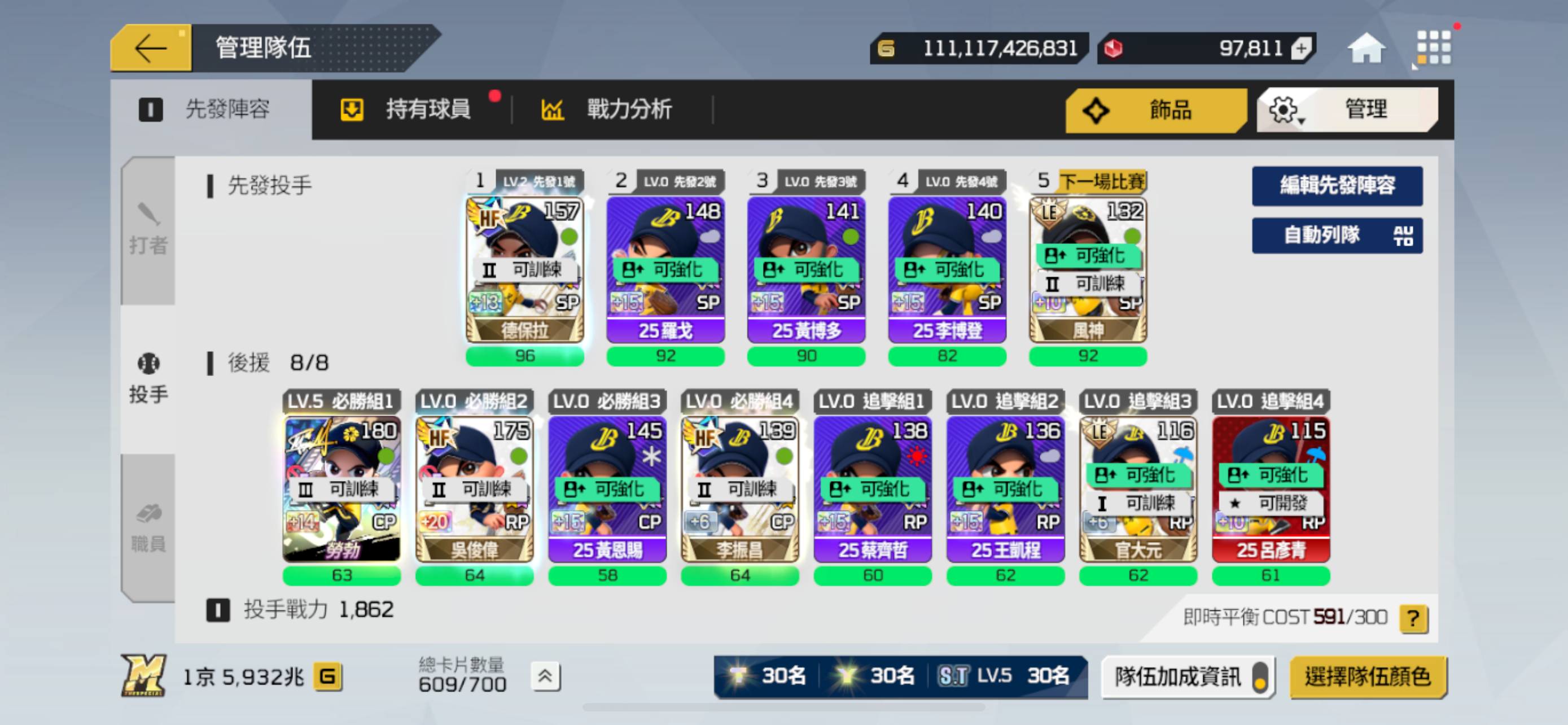Select the 打者 batter sidebar icon
This screenshot has width=1568, height=725.
click(148, 229)
